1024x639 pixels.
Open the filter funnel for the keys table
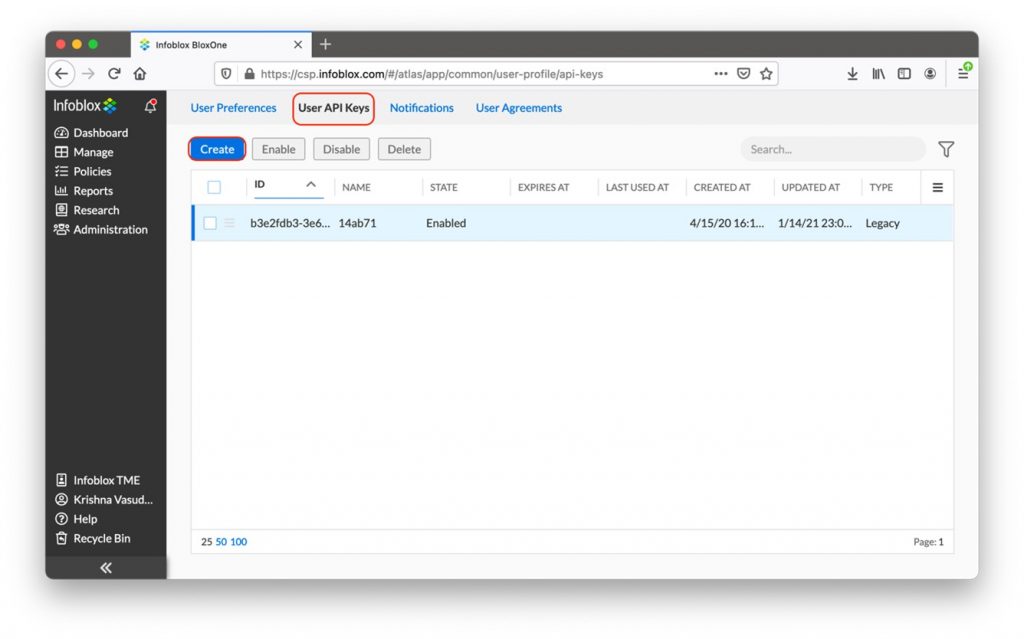coord(945,148)
